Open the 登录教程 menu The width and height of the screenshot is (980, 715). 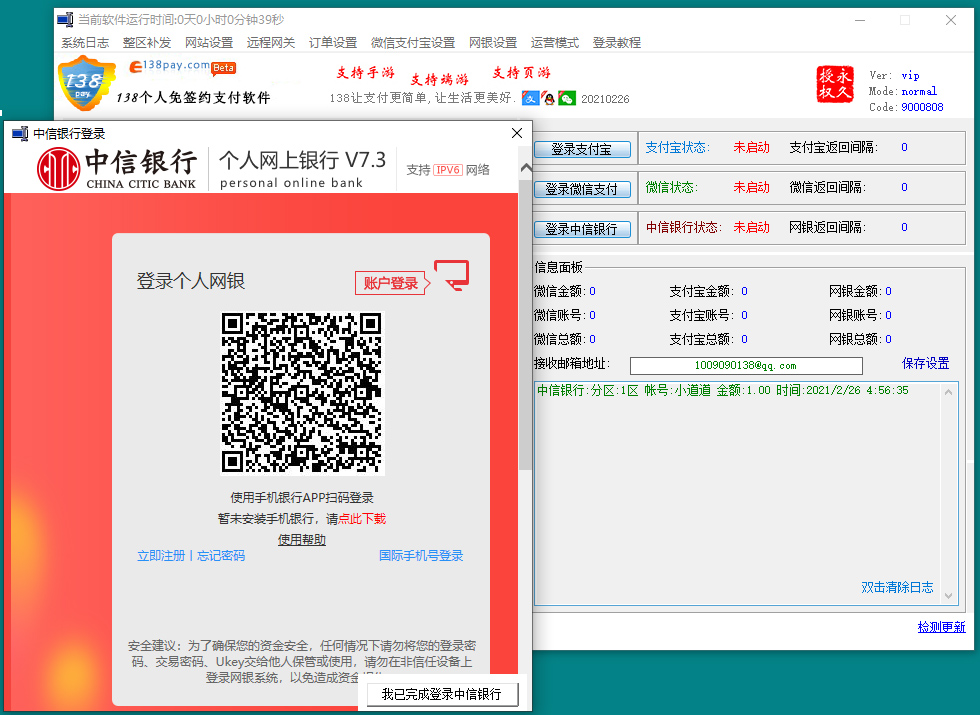coord(617,42)
